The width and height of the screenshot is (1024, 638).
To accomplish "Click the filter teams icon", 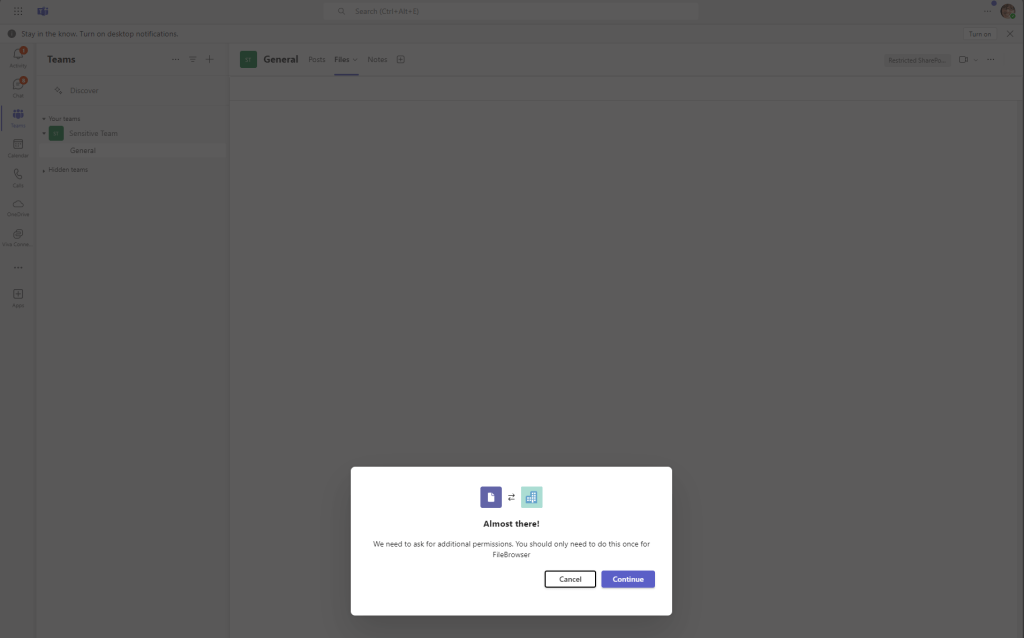I will [193, 59].
